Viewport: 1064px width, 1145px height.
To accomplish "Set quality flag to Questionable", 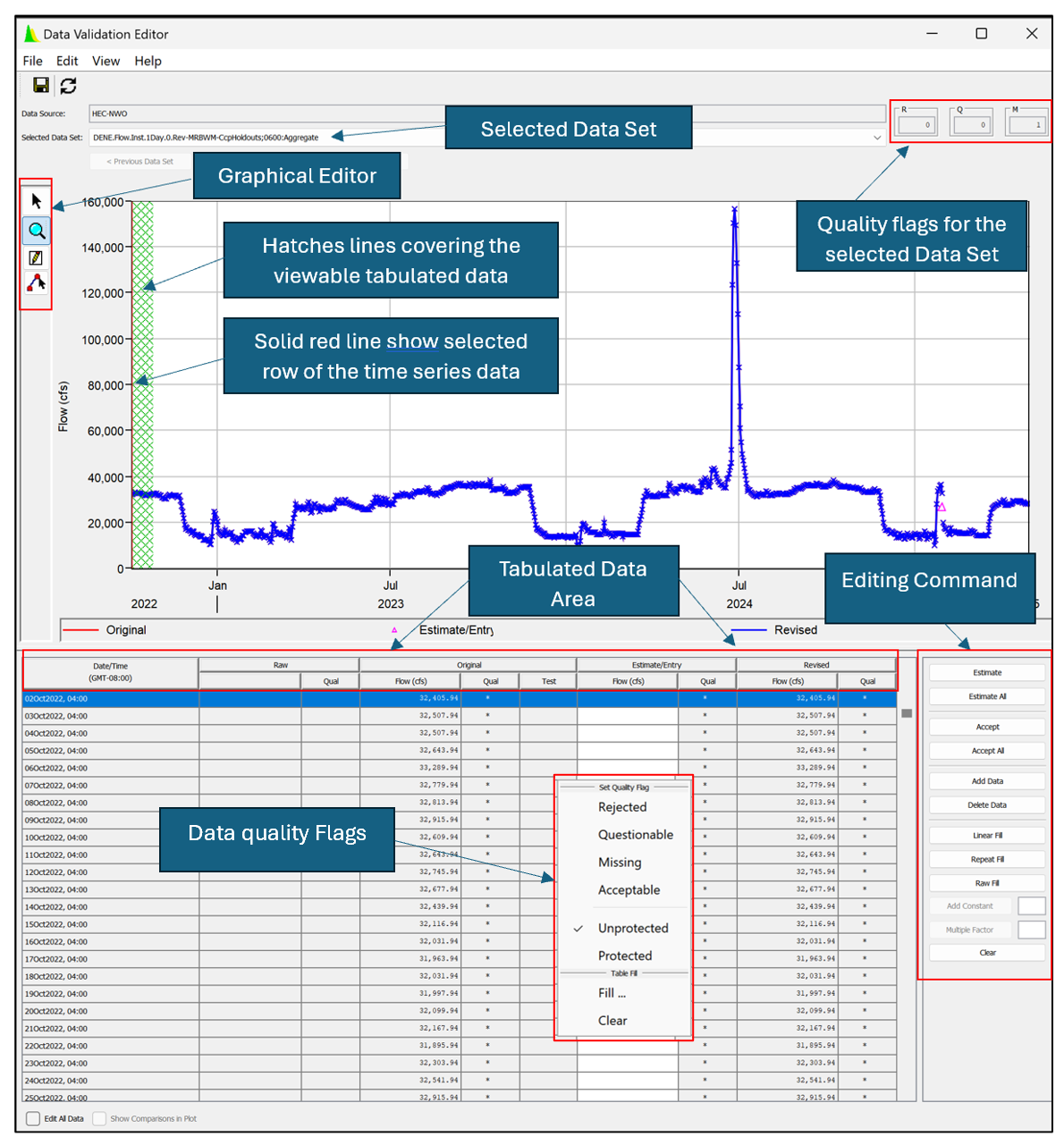I will (x=635, y=835).
